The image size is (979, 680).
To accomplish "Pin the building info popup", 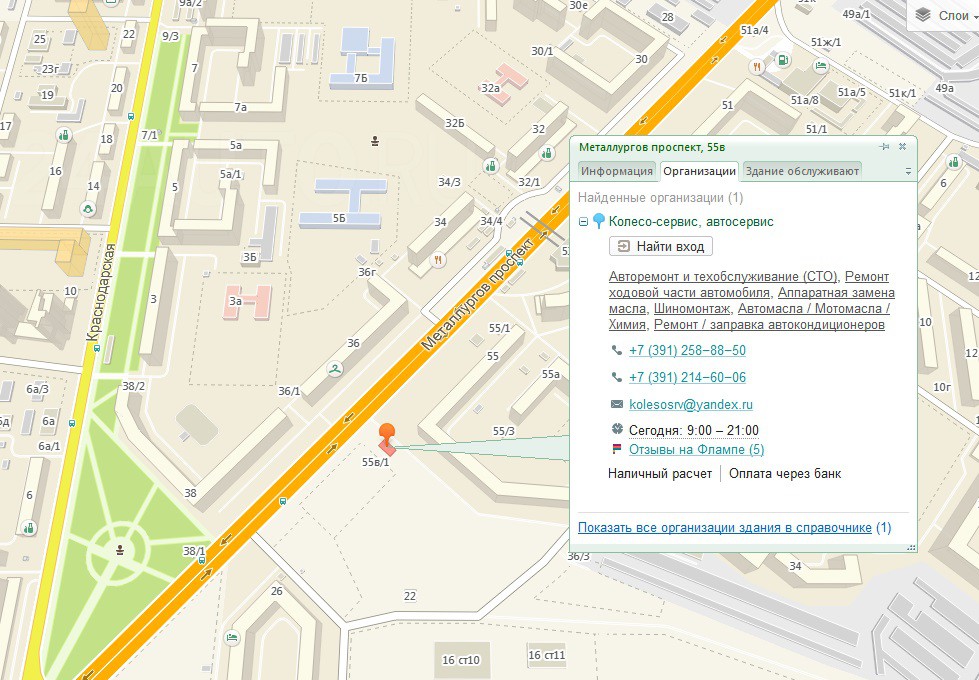I will click(x=884, y=146).
